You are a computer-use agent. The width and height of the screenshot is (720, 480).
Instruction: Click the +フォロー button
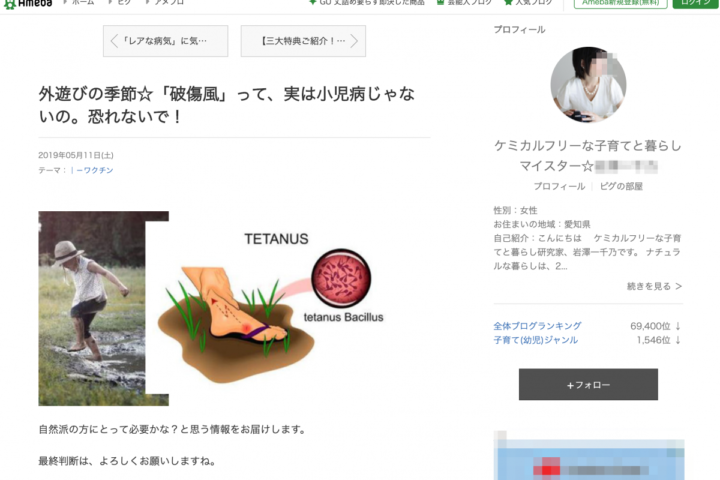pyautogui.click(x=588, y=384)
